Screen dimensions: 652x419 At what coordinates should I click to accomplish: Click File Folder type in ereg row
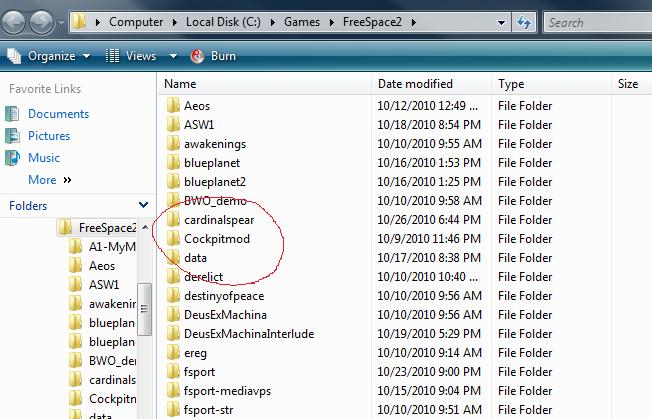tap(525, 353)
